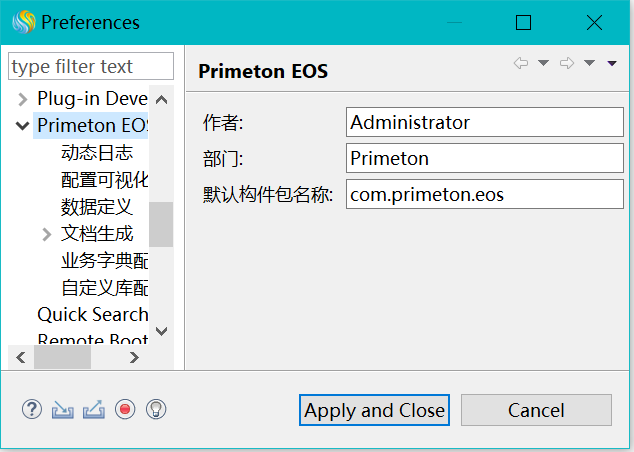
Task: Select 数据定义 in the preferences tree
Action: 96,207
